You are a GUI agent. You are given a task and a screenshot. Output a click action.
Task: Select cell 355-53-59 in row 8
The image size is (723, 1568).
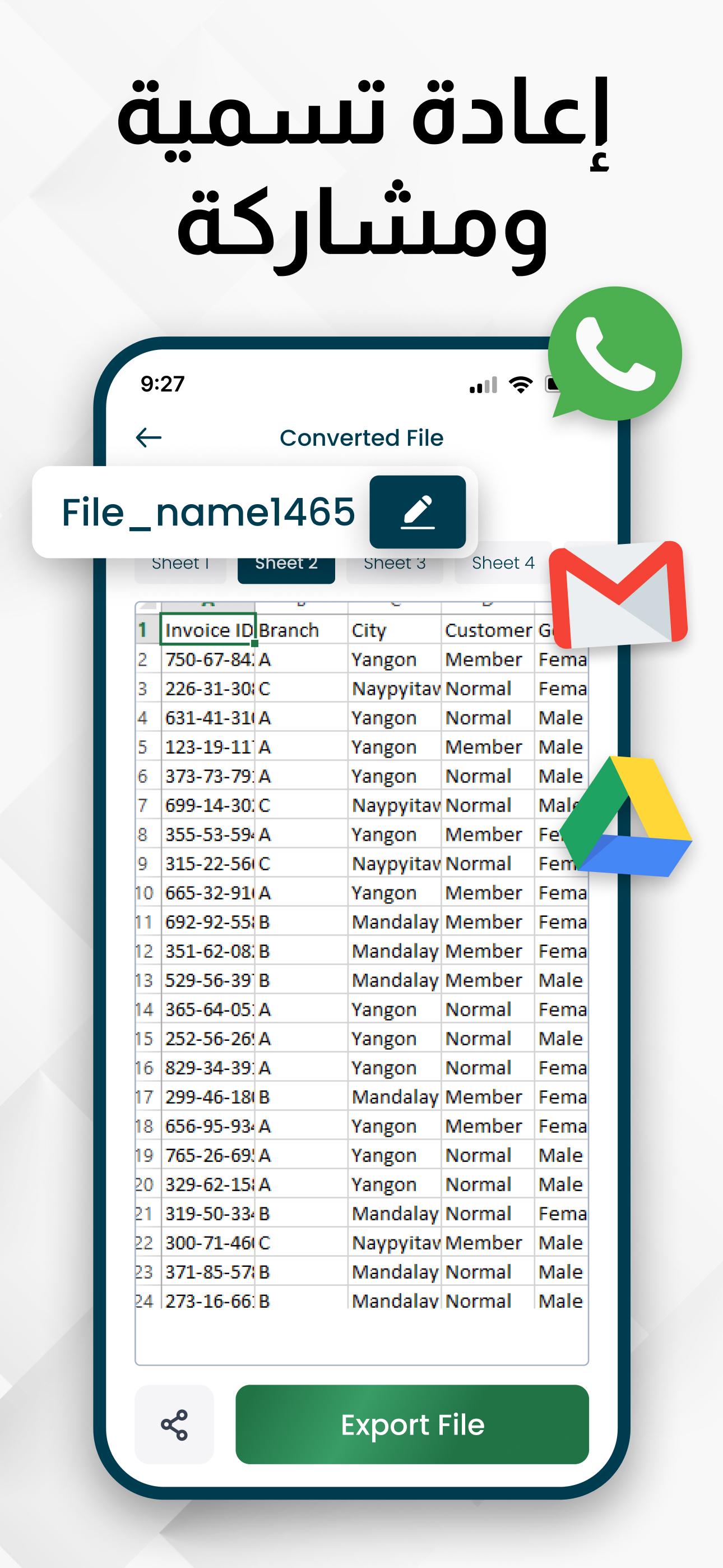pyautogui.click(x=207, y=834)
